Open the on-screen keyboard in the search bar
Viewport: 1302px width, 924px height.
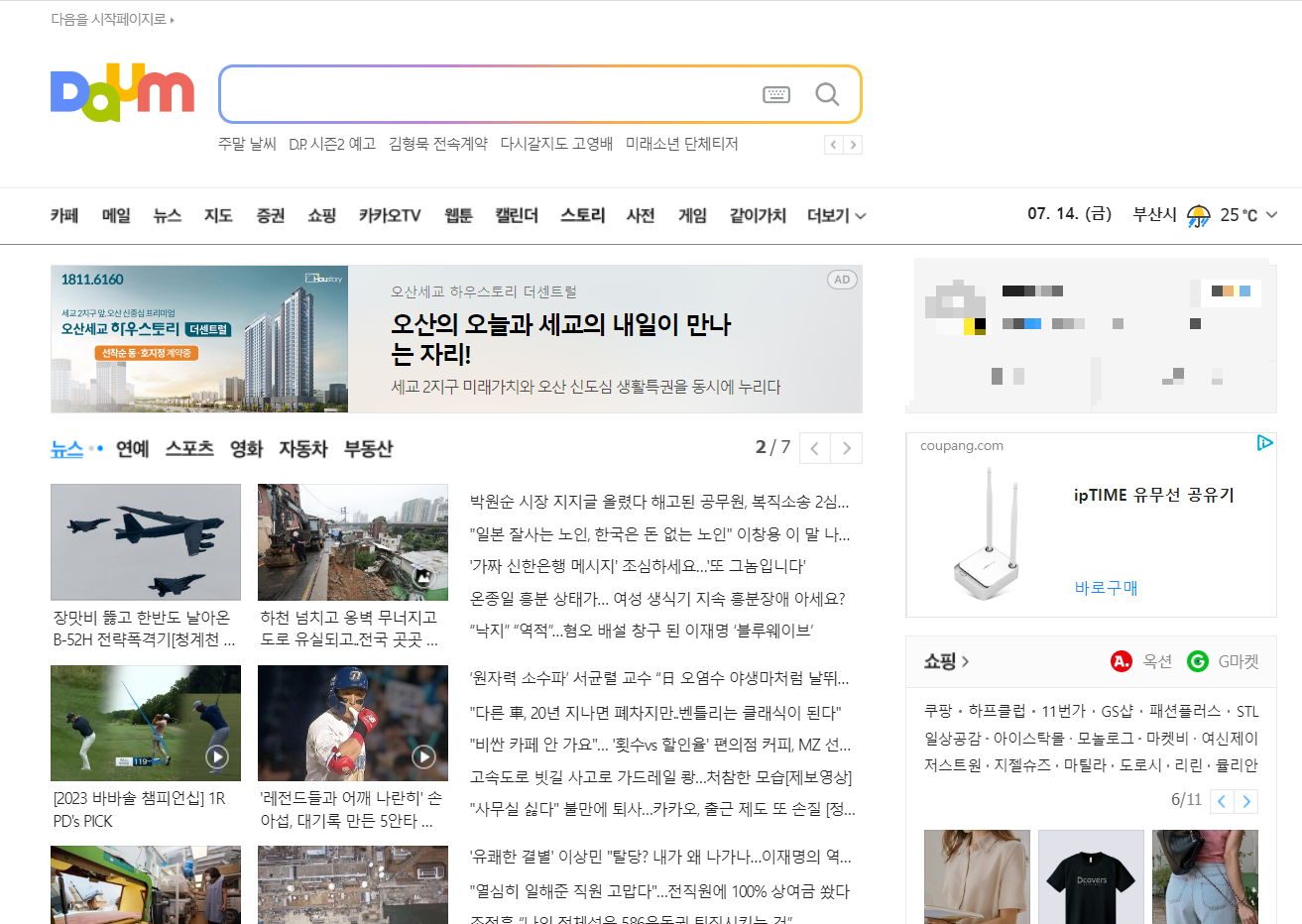(x=776, y=94)
